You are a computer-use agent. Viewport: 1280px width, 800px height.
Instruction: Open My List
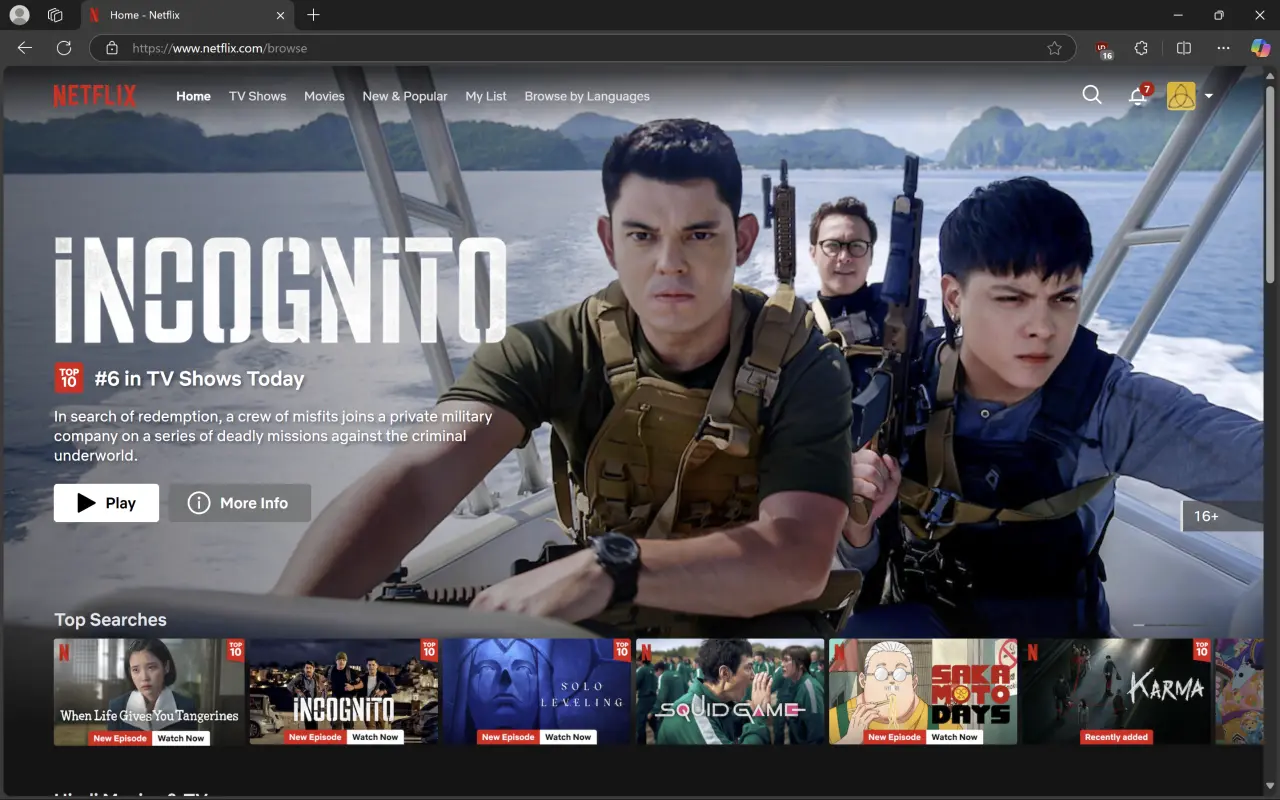tap(486, 96)
